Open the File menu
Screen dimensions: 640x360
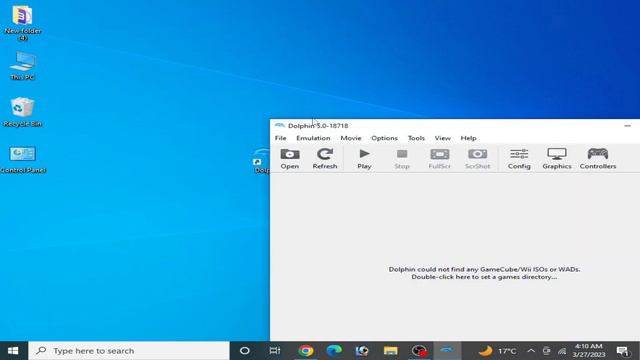[x=280, y=138]
